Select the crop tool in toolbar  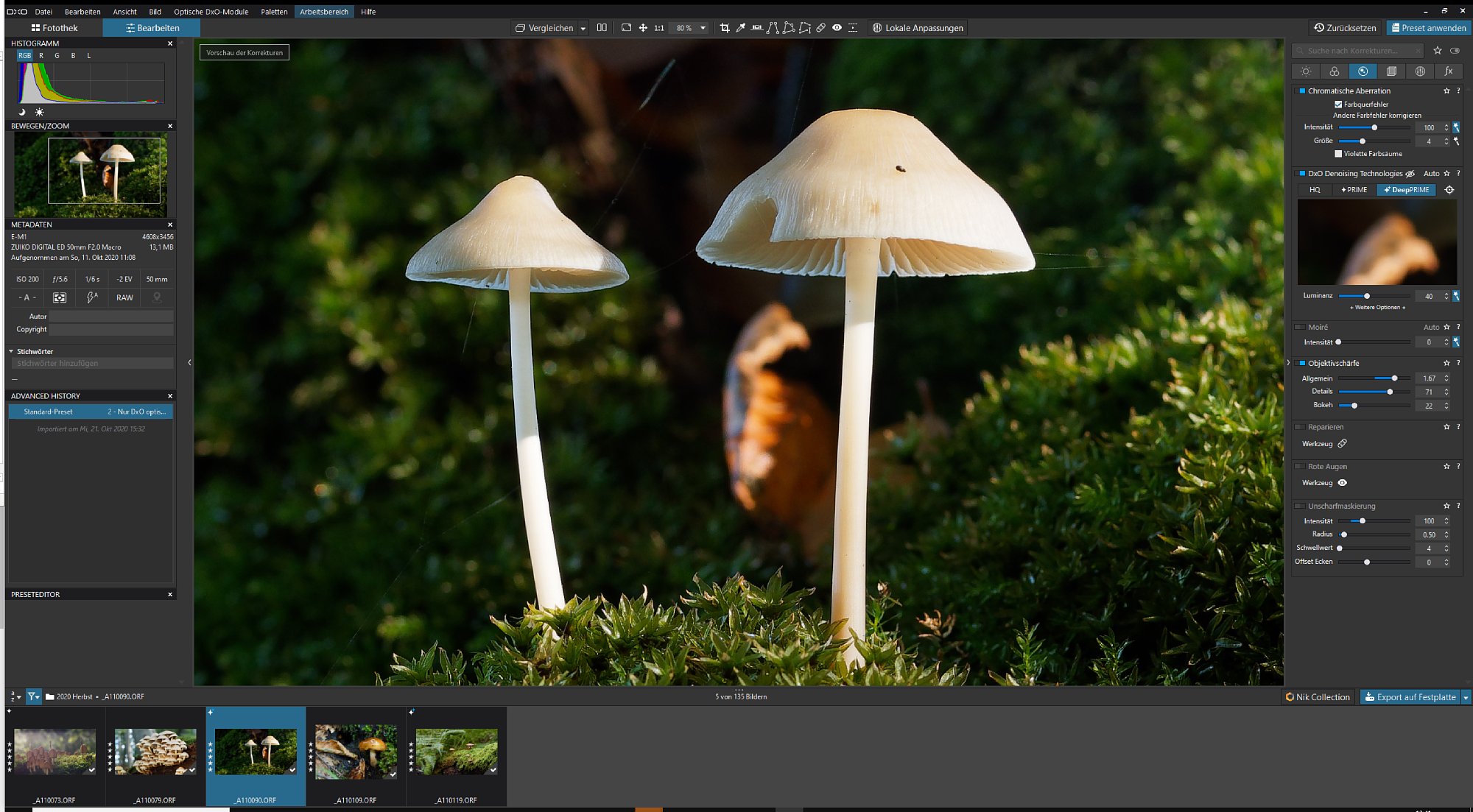pos(725,28)
